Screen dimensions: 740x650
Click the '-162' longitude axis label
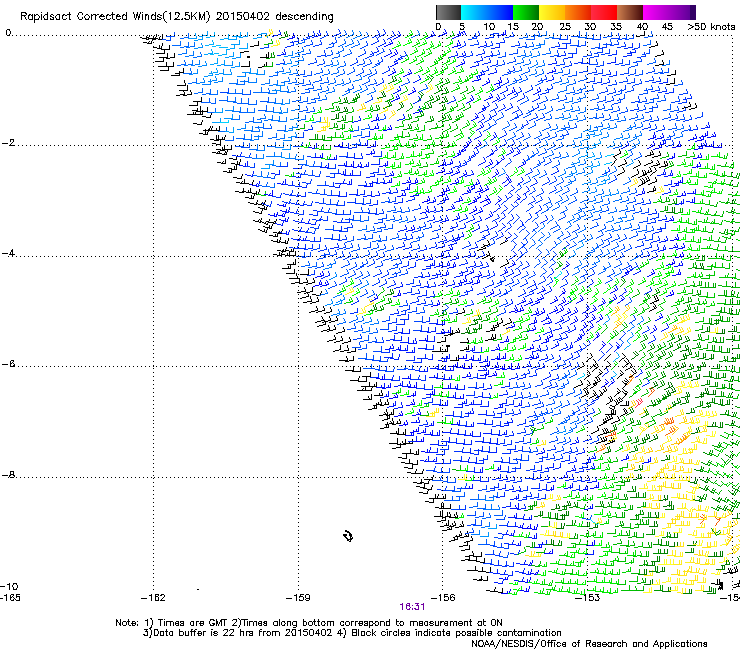coord(153,598)
